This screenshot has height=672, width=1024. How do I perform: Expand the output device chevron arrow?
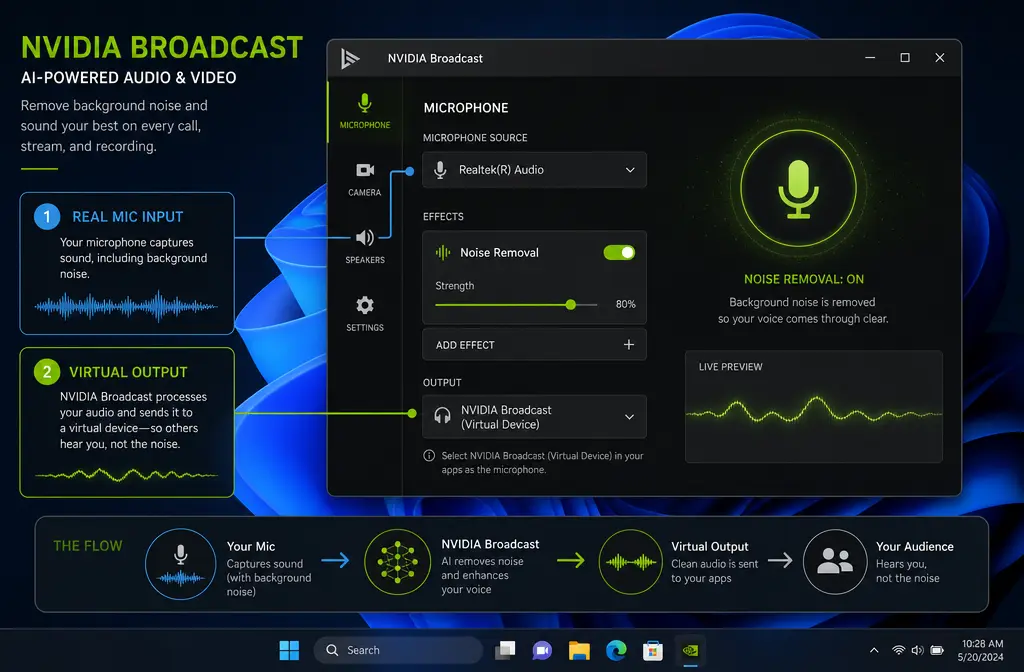(x=630, y=417)
